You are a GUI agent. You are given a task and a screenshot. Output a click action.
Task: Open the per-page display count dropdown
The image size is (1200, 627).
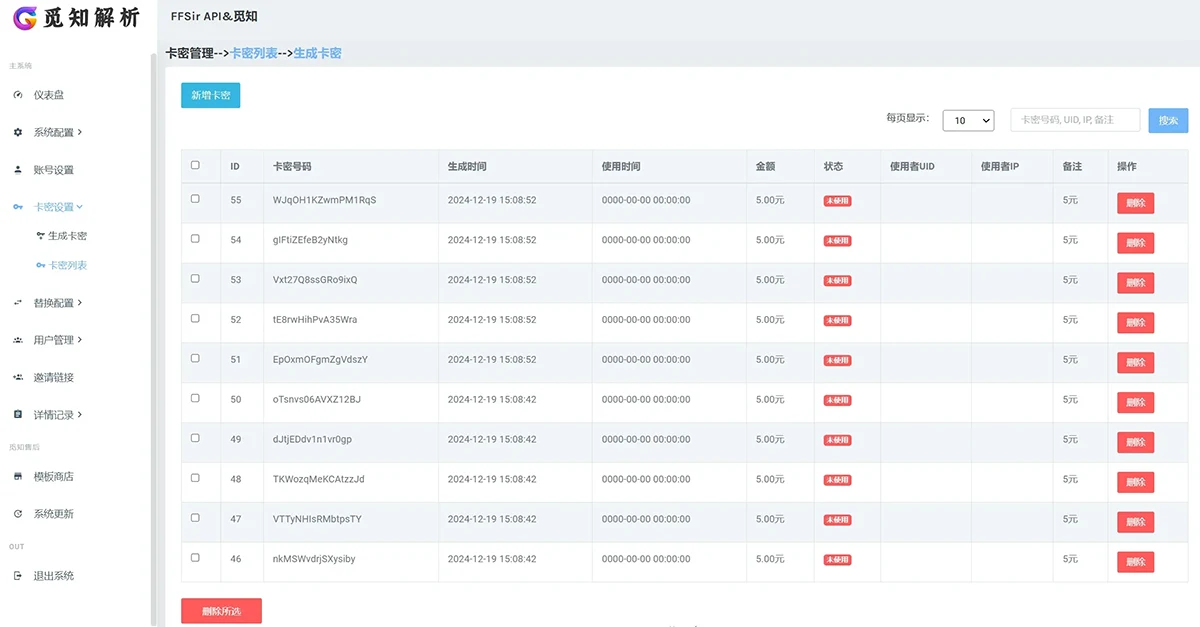967,120
